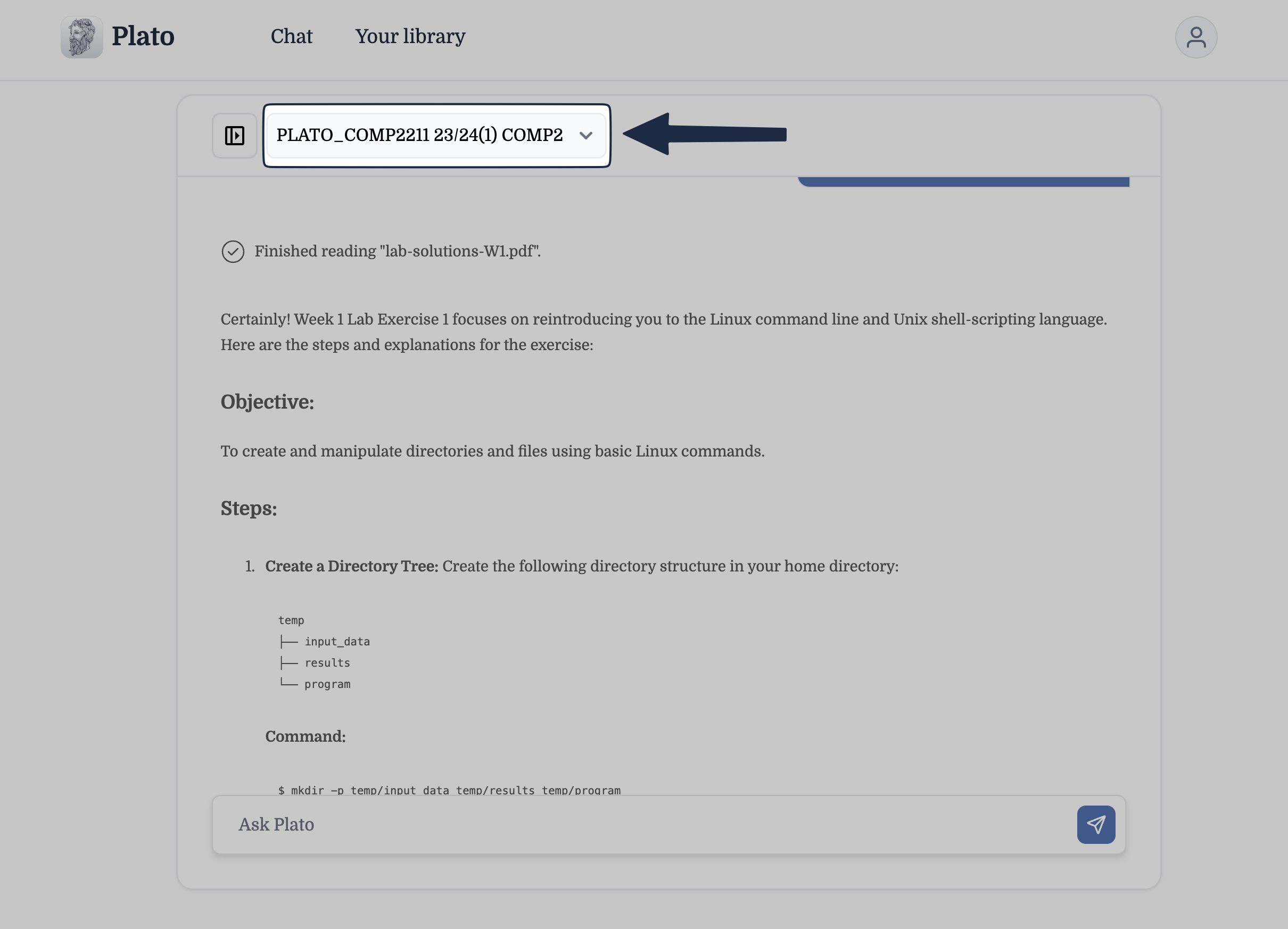Screen dimensions: 1288x929
Task: Click input_data in the directory tree
Action: click(337, 641)
